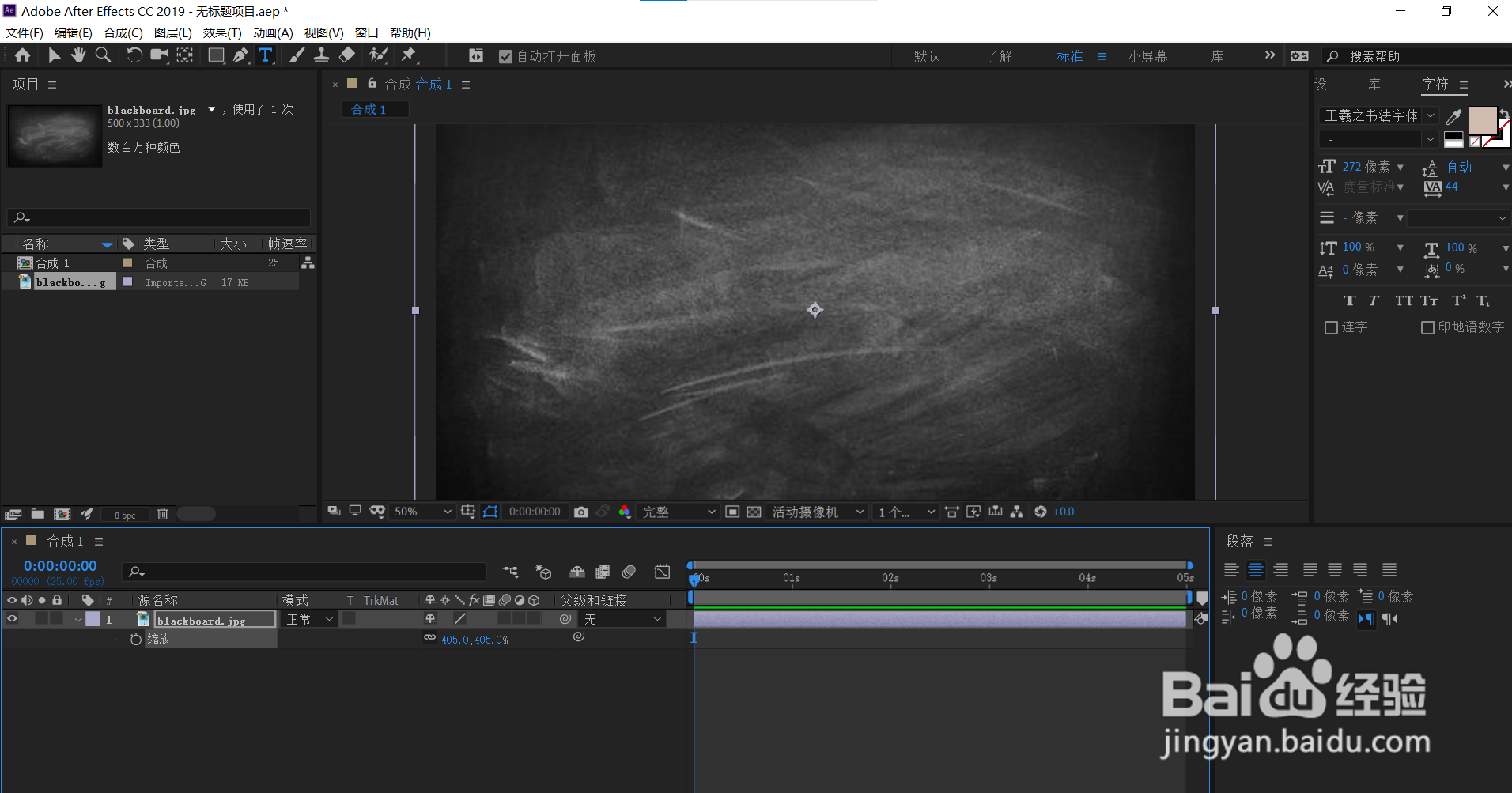Screen dimensions: 1512x793
Task: Open the 图层(L) menu
Action: [x=173, y=32]
